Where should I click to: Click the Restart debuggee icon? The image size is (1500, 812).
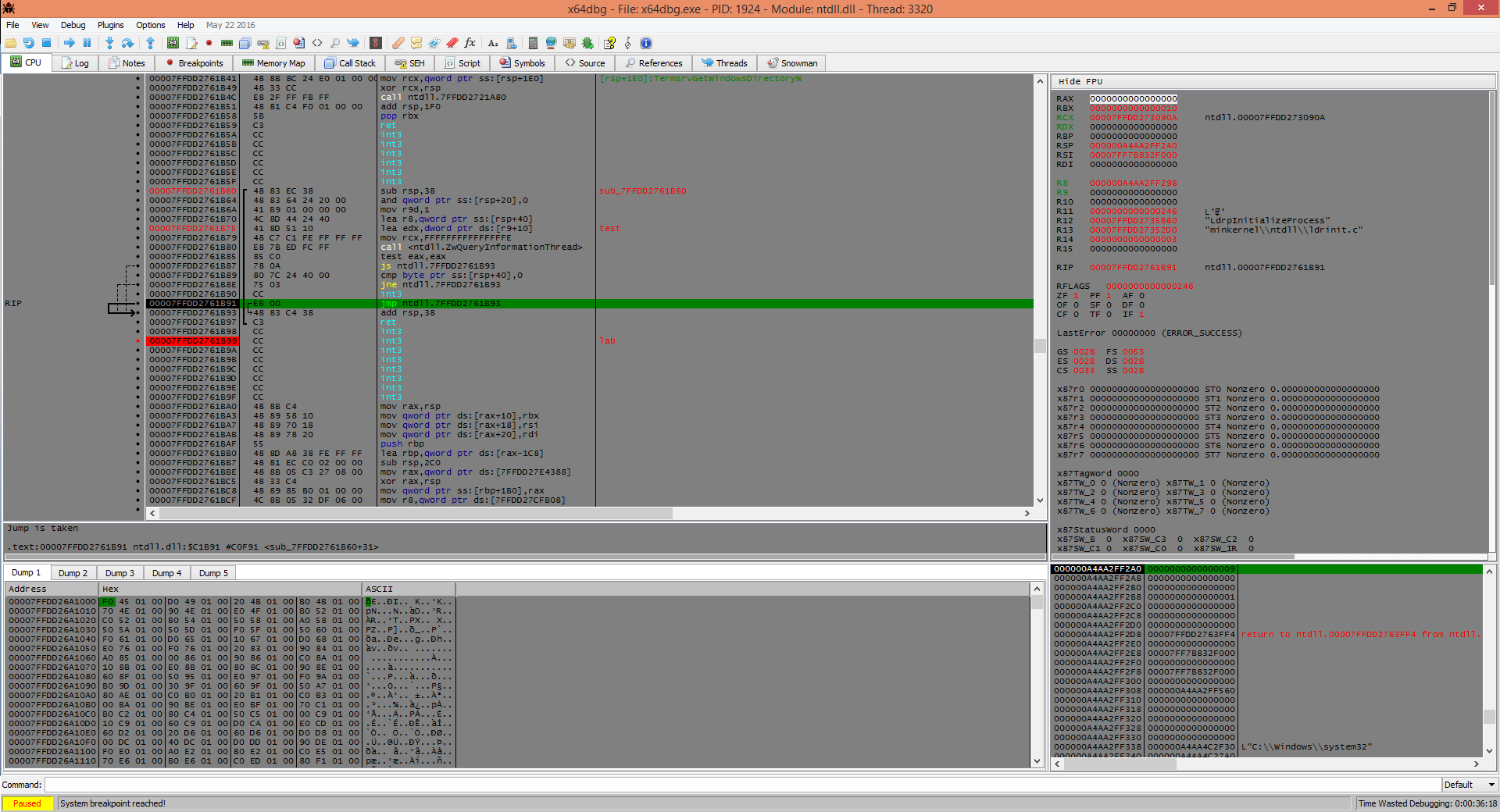click(28, 43)
